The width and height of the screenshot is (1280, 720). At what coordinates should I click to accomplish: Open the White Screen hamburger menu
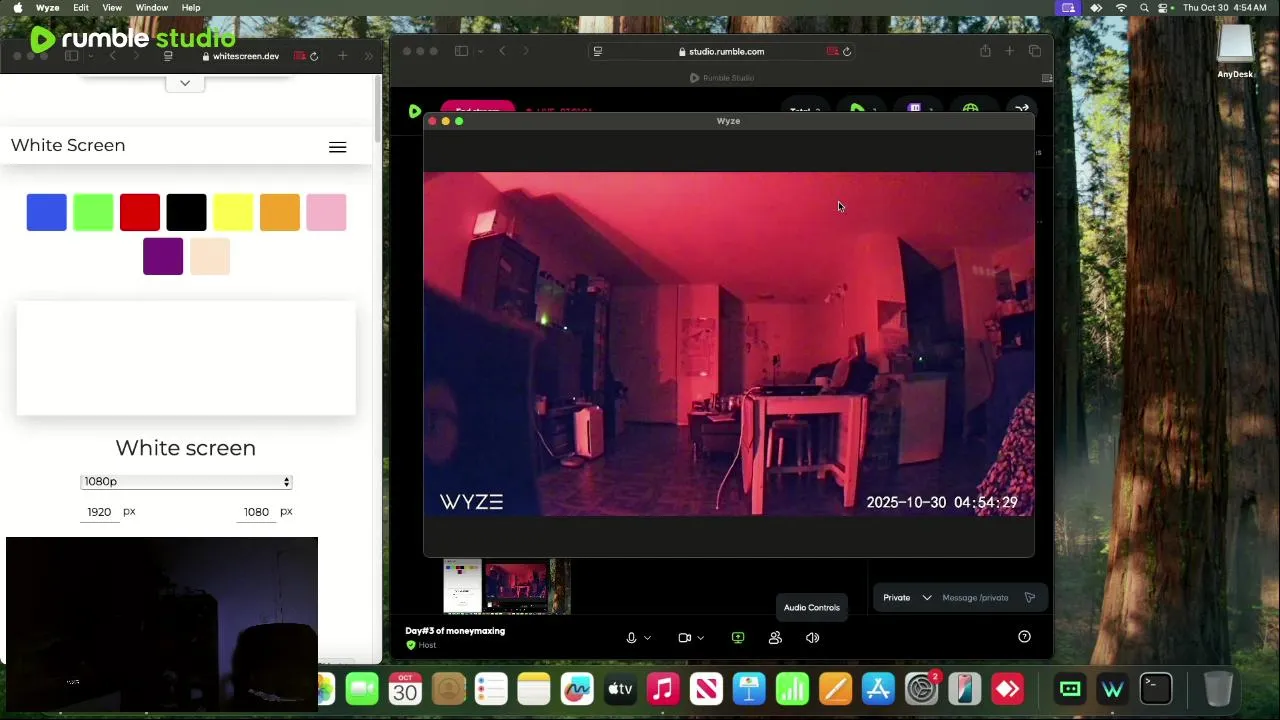point(338,147)
